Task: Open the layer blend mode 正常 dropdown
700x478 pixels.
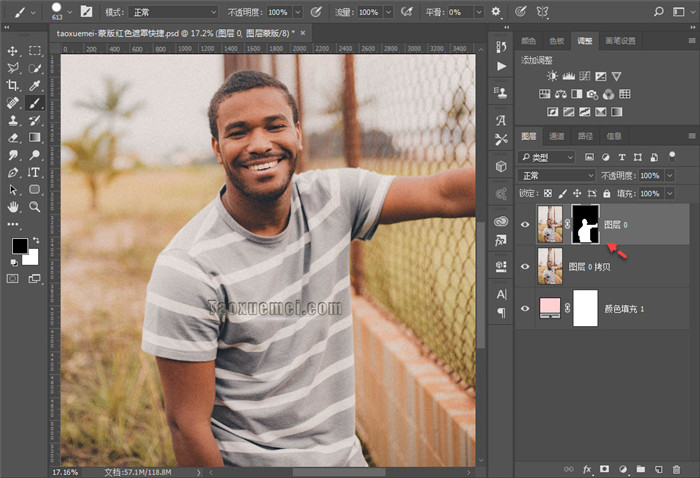Action: point(557,175)
